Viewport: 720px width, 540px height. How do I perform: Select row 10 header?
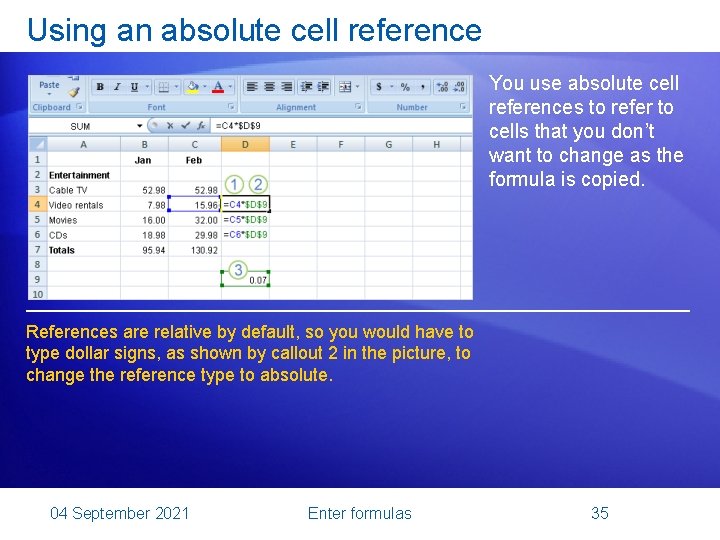[x=38, y=294]
